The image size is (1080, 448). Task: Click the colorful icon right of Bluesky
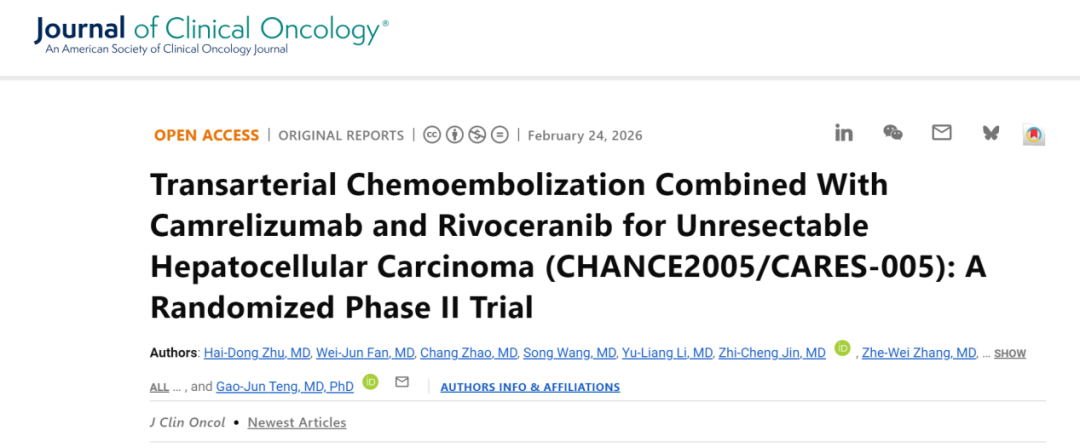pyautogui.click(x=1034, y=135)
